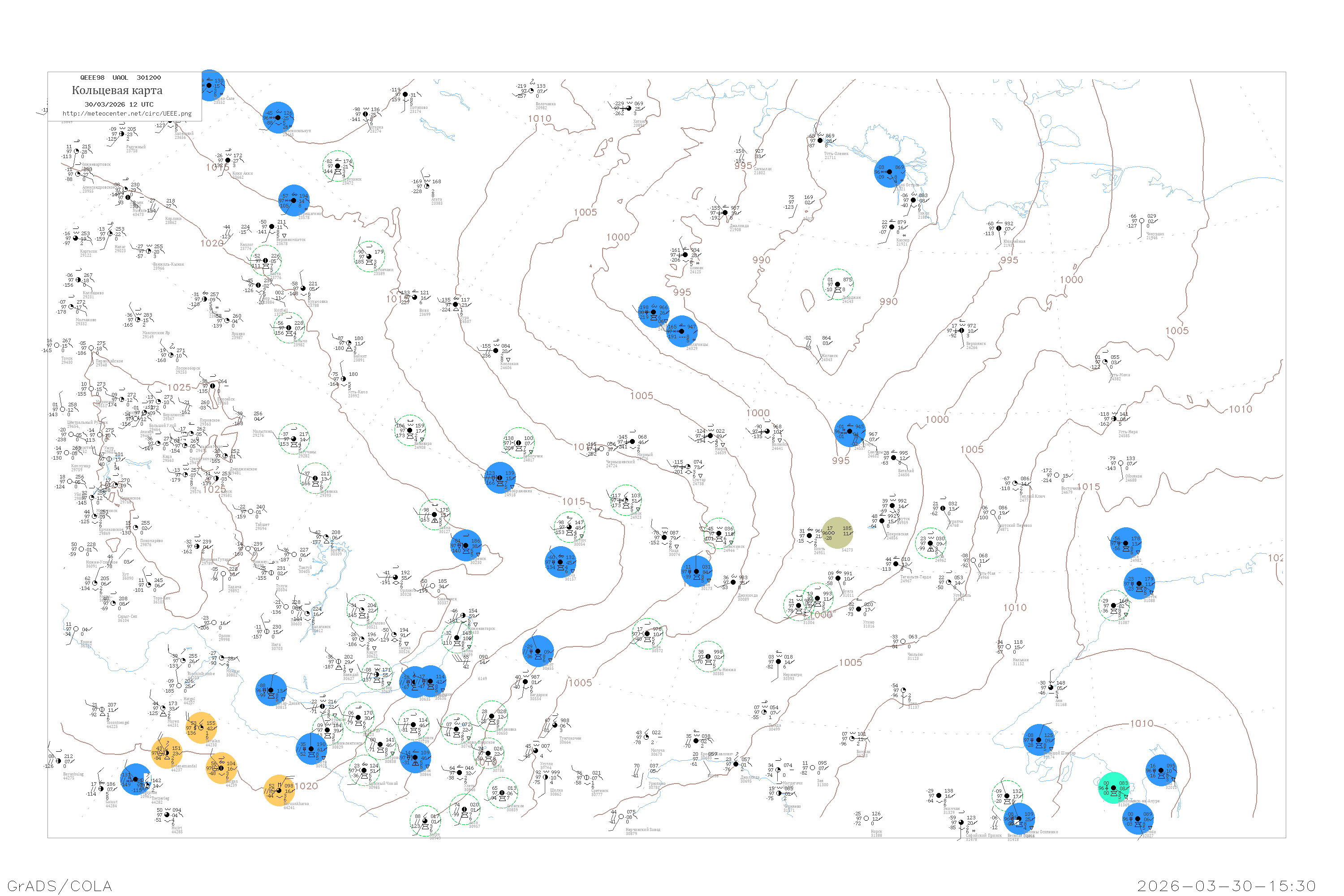1344x896 pixels.
Task: Click the QEEE98 UAOL 301200 header text
Action: (120, 77)
